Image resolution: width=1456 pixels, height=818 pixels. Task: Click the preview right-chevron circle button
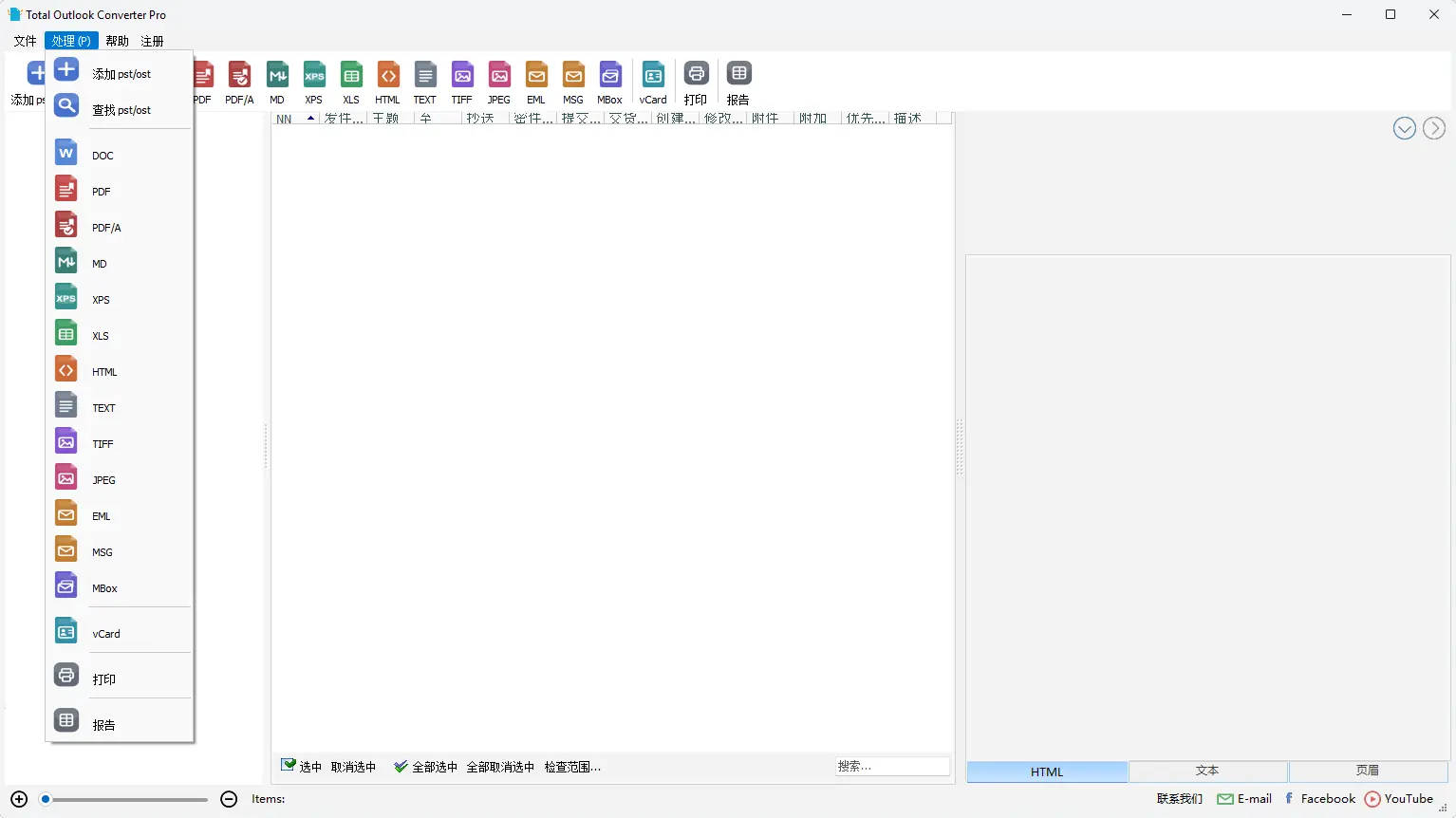tap(1434, 128)
